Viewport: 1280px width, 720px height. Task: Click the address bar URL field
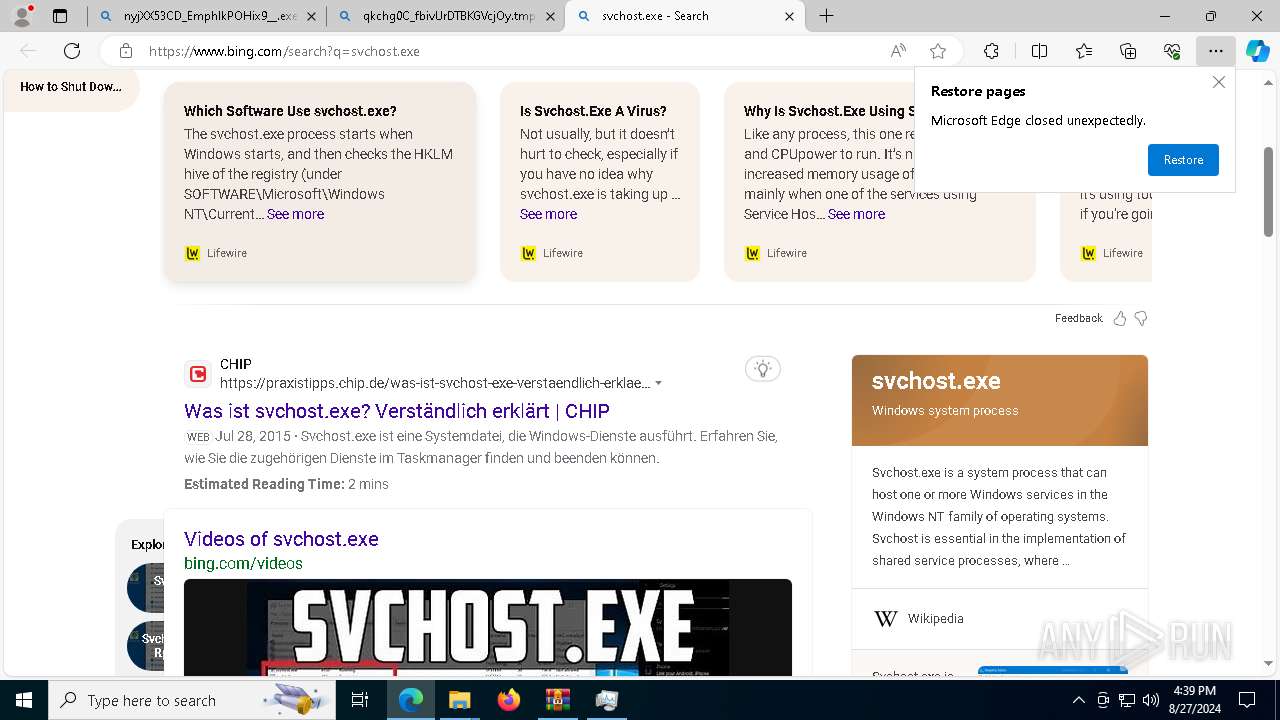pyautogui.click(x=500, y=51)
